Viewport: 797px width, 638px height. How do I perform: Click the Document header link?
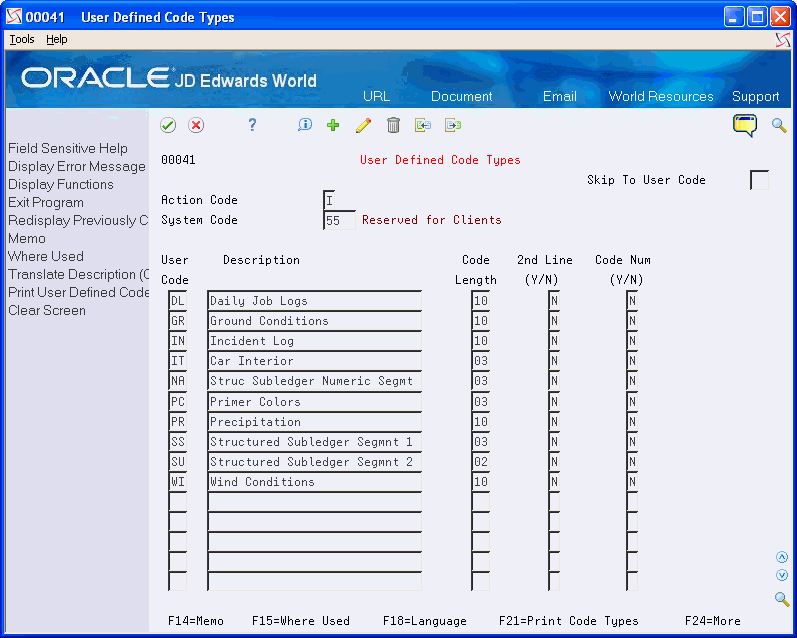coord(462,96)
